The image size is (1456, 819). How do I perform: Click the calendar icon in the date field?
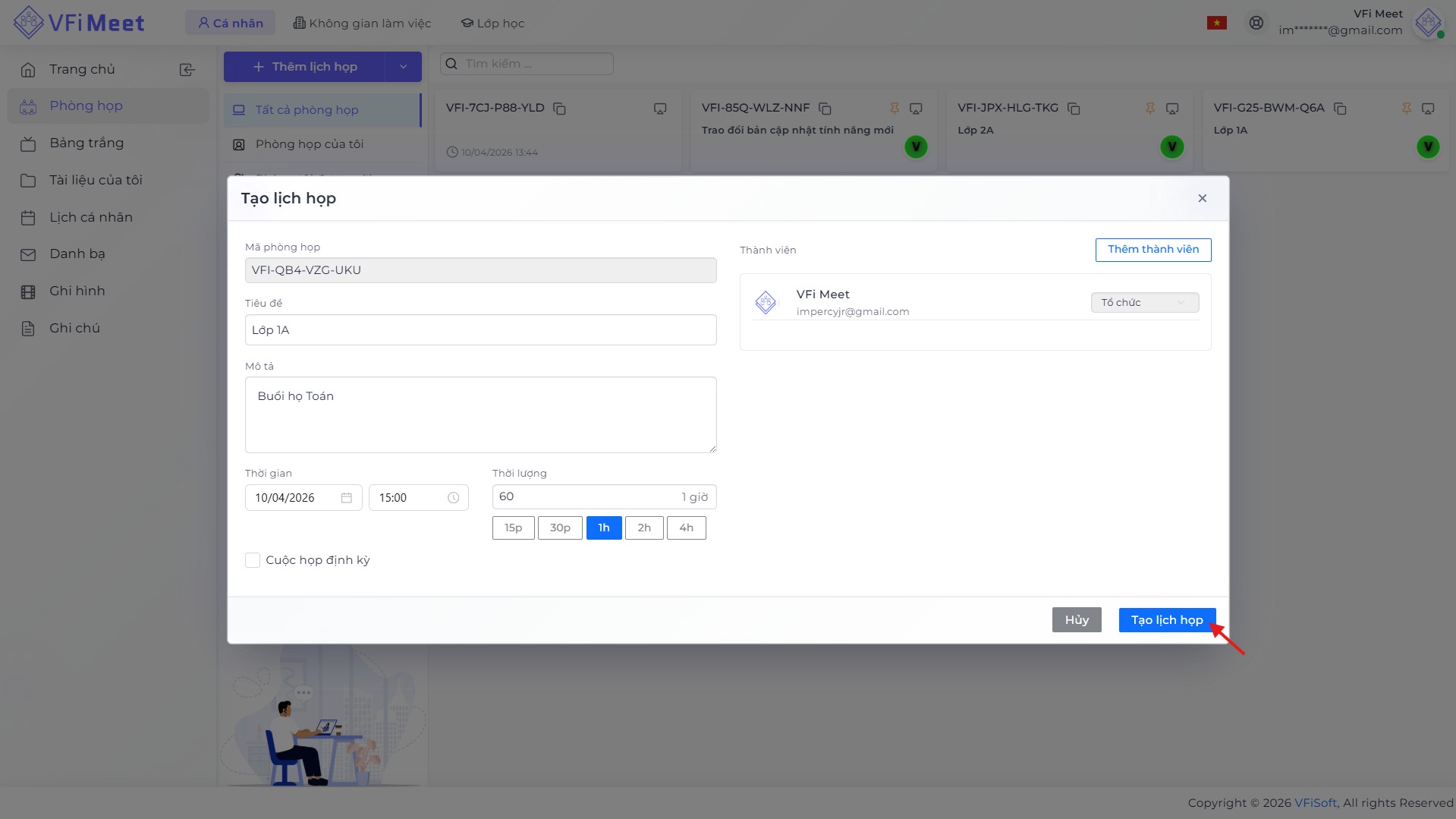346,498
